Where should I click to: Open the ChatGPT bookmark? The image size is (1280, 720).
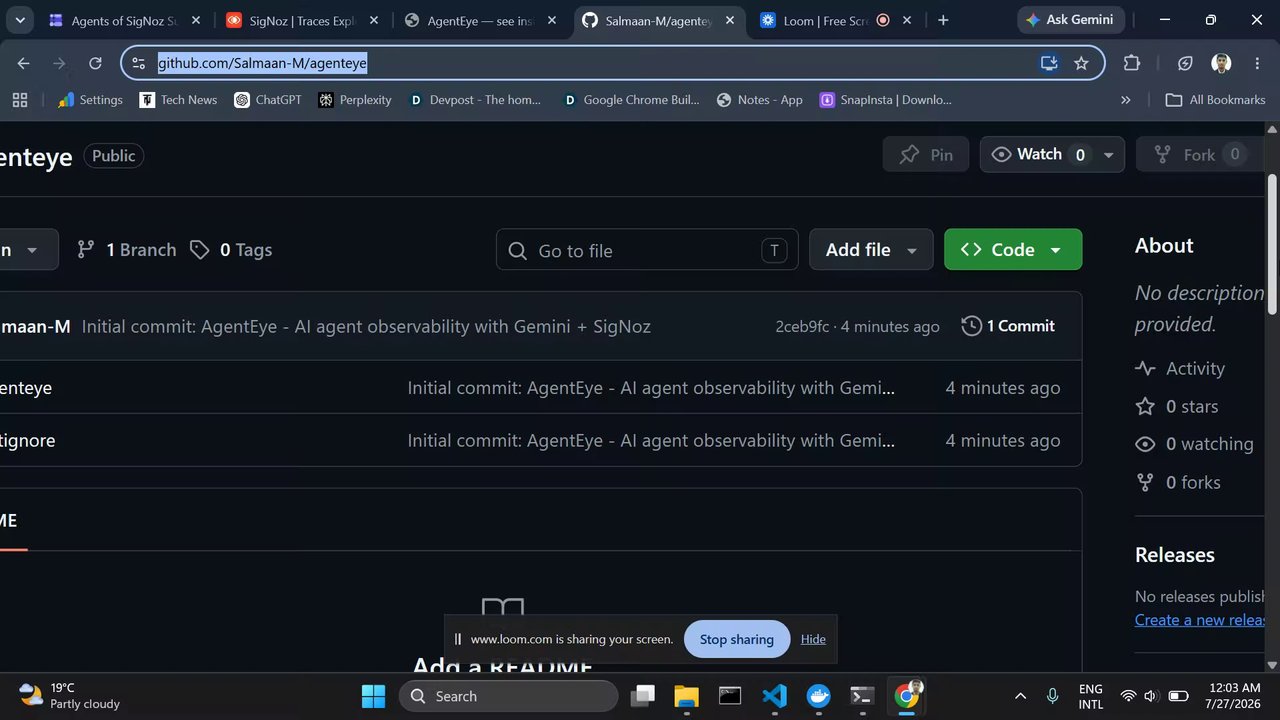coord(267,100)
